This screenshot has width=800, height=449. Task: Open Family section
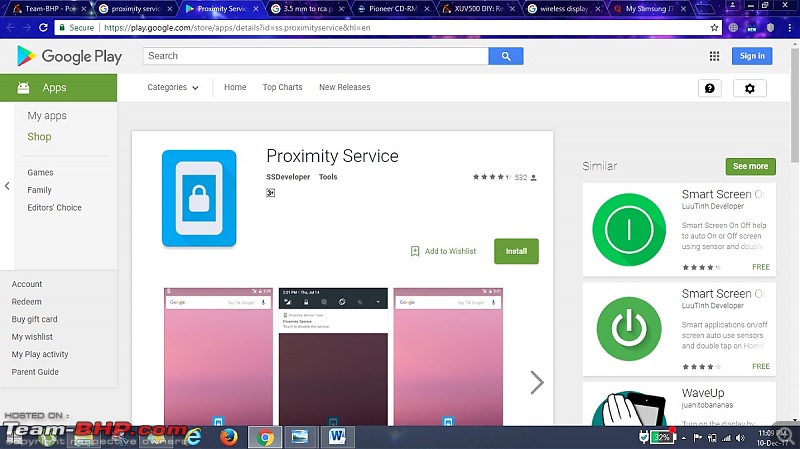(39, 190)
